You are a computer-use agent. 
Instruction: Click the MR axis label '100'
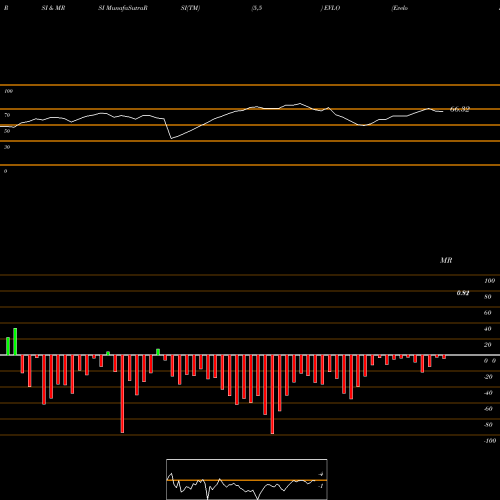coord(489,281)
